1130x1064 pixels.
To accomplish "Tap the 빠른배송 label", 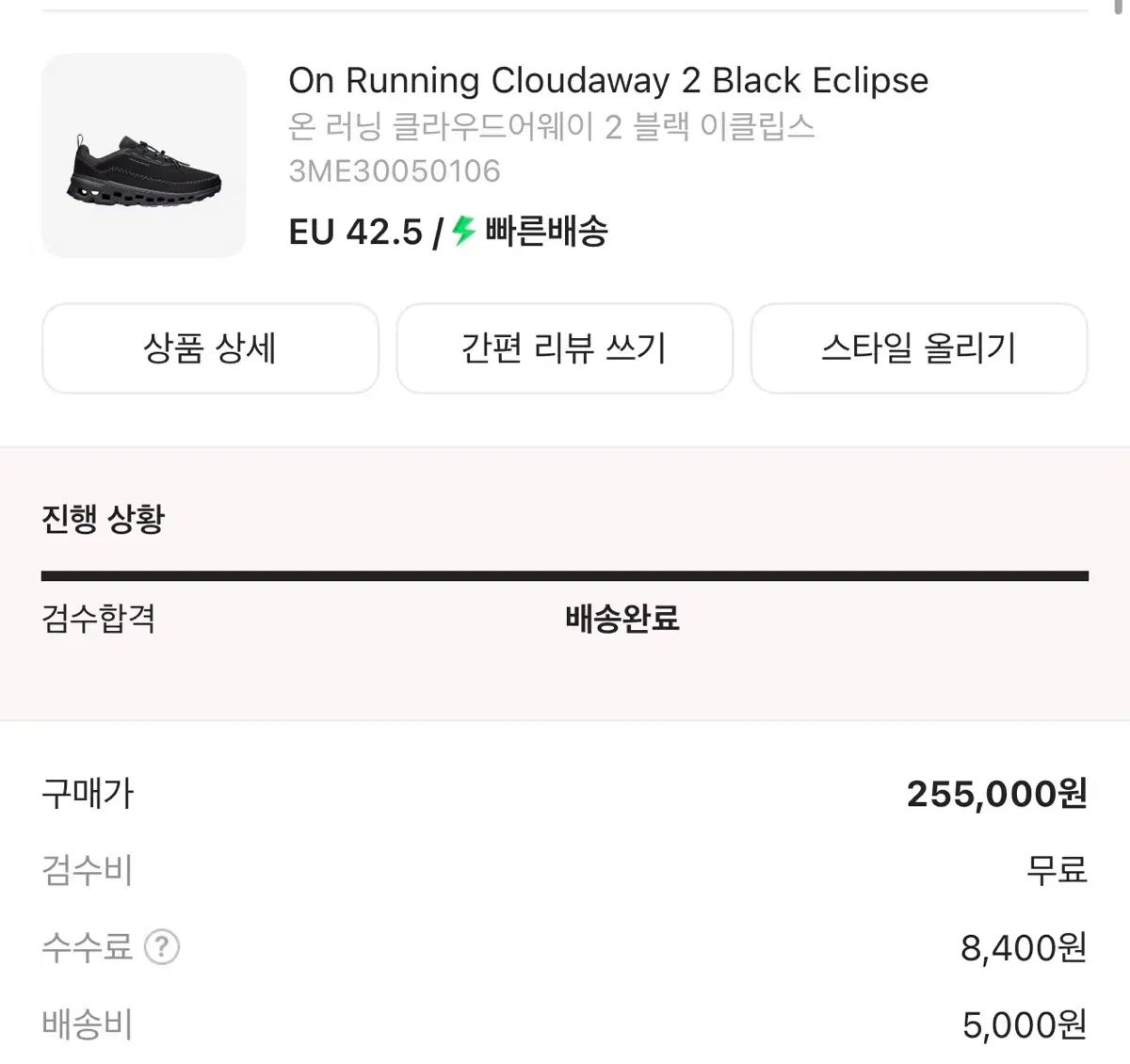I will pos(546,232).
